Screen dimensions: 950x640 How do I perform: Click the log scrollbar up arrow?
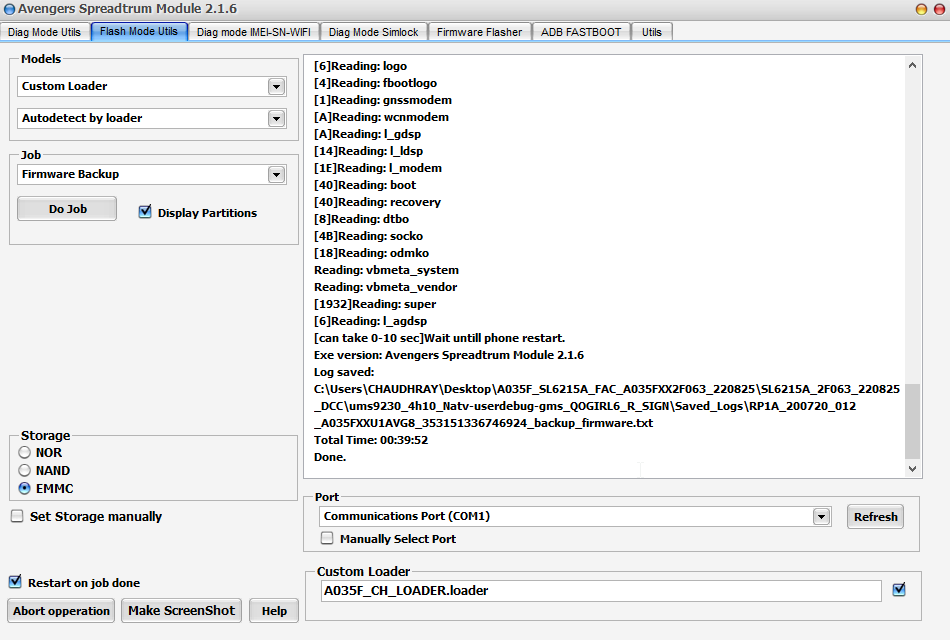(912, 65)
